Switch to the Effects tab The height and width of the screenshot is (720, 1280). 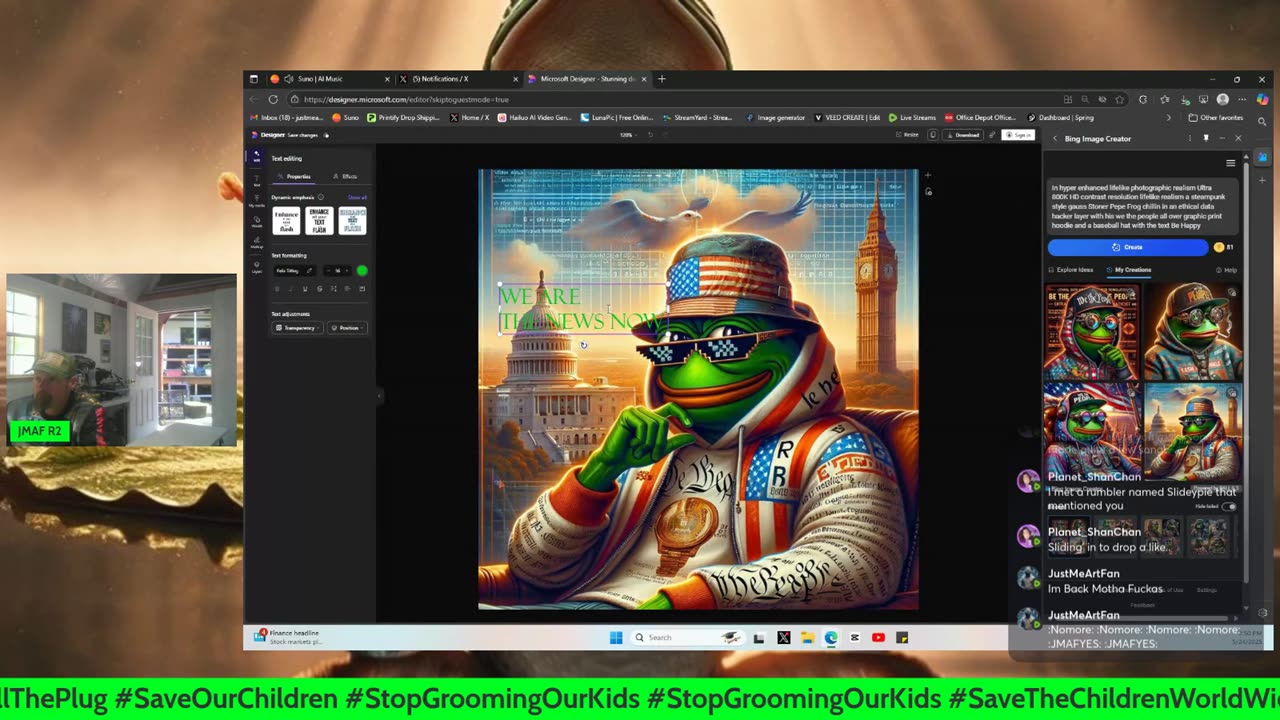[x=345, y=176]
